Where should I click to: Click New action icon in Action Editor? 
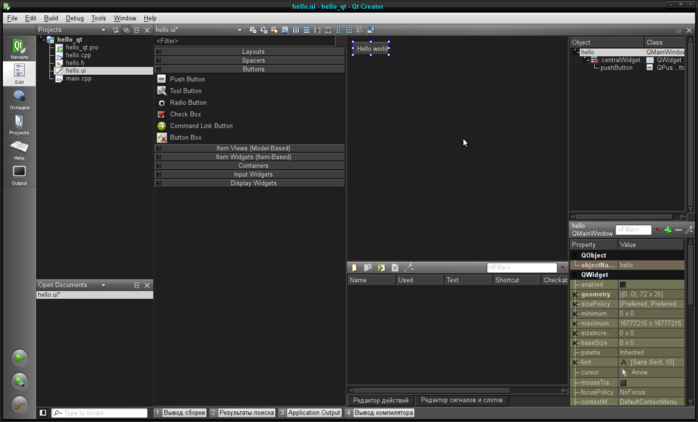click(x=354, y=268)
